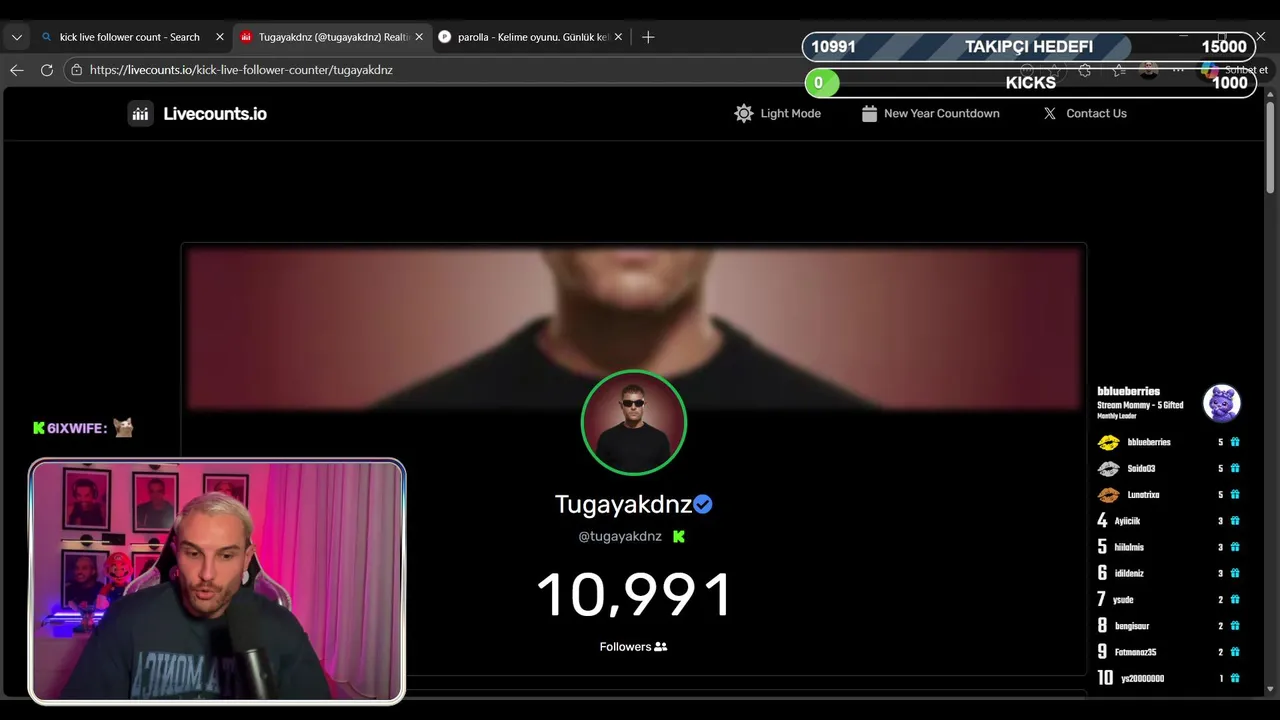Click the 10,991 follower counter
The width and height of the screenshot is (1280, 720).
pyautogui.click(x=634, y=595)
